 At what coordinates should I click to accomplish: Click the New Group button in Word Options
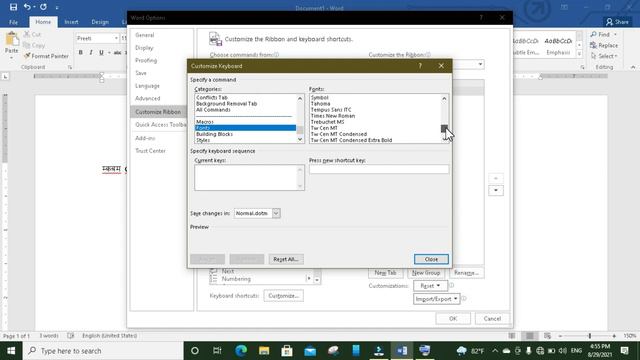point(426,273)
